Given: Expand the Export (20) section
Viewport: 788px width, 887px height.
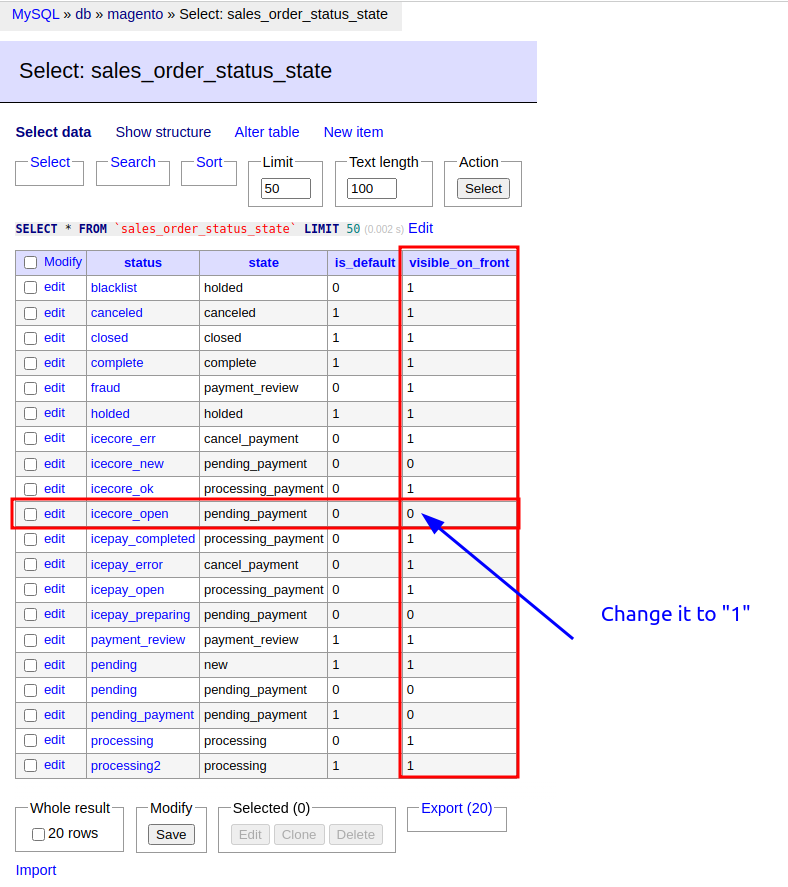Looking at the screenshot, I should [457, 808].
